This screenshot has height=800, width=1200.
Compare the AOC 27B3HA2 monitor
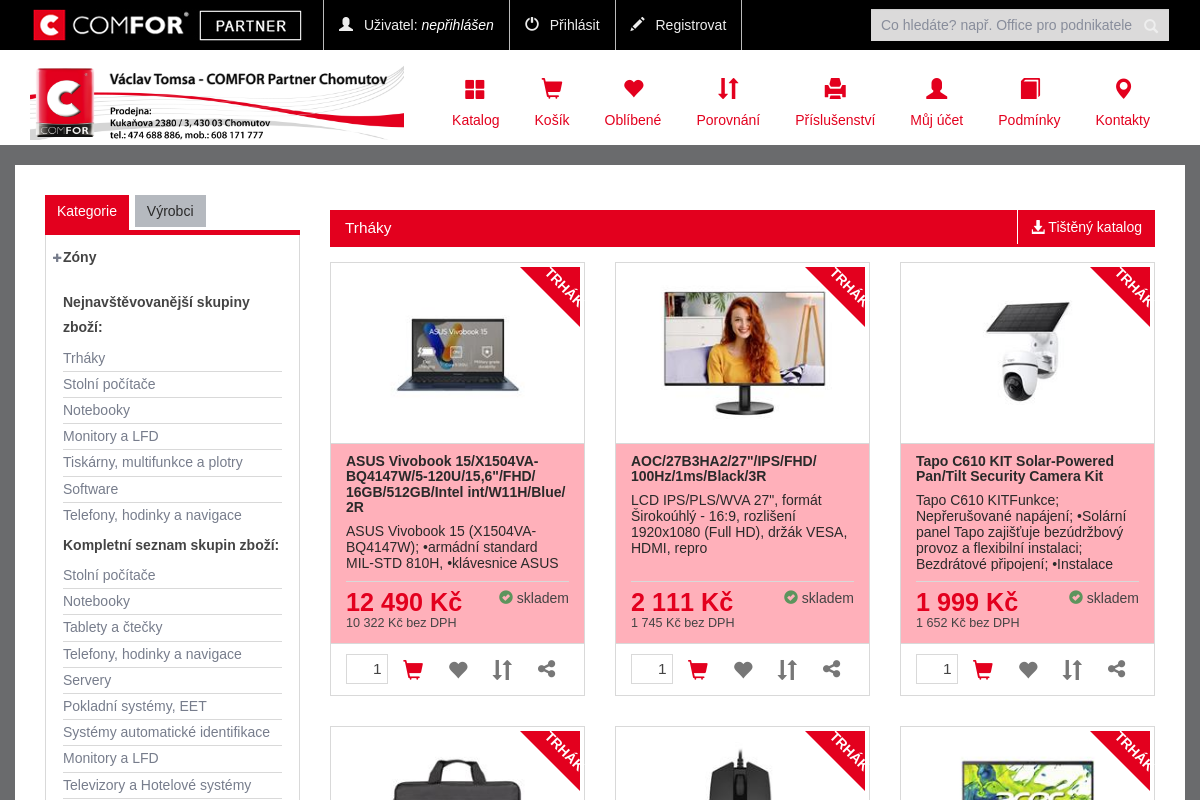tap(787, 669)
